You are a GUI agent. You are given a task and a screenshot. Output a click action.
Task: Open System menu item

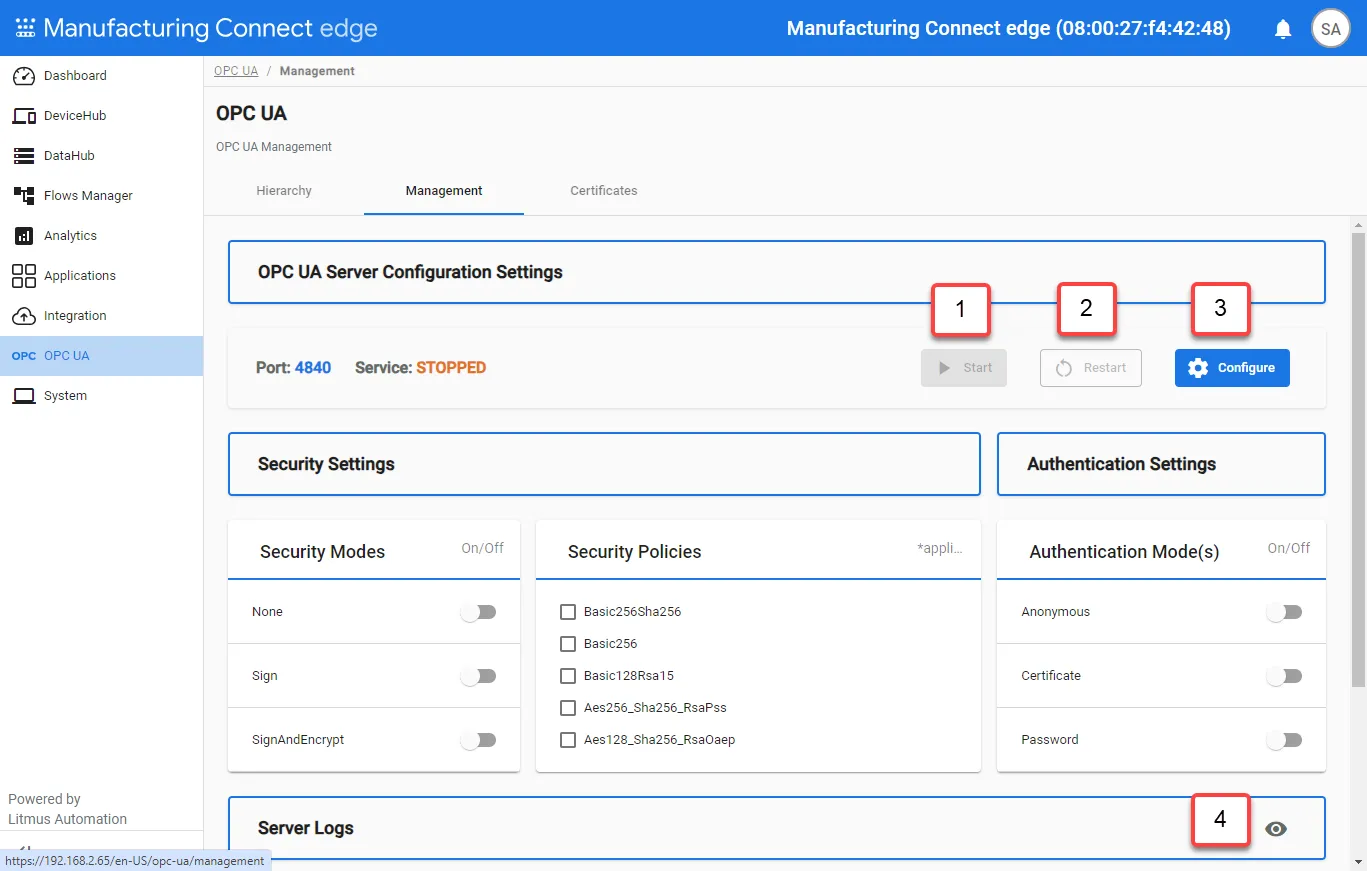[101, 396]
